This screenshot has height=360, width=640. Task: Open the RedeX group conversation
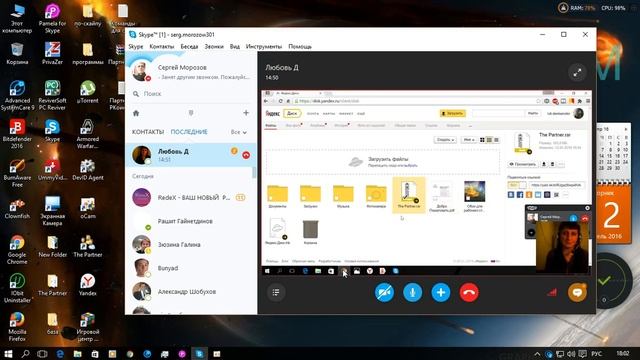point(191,198)
